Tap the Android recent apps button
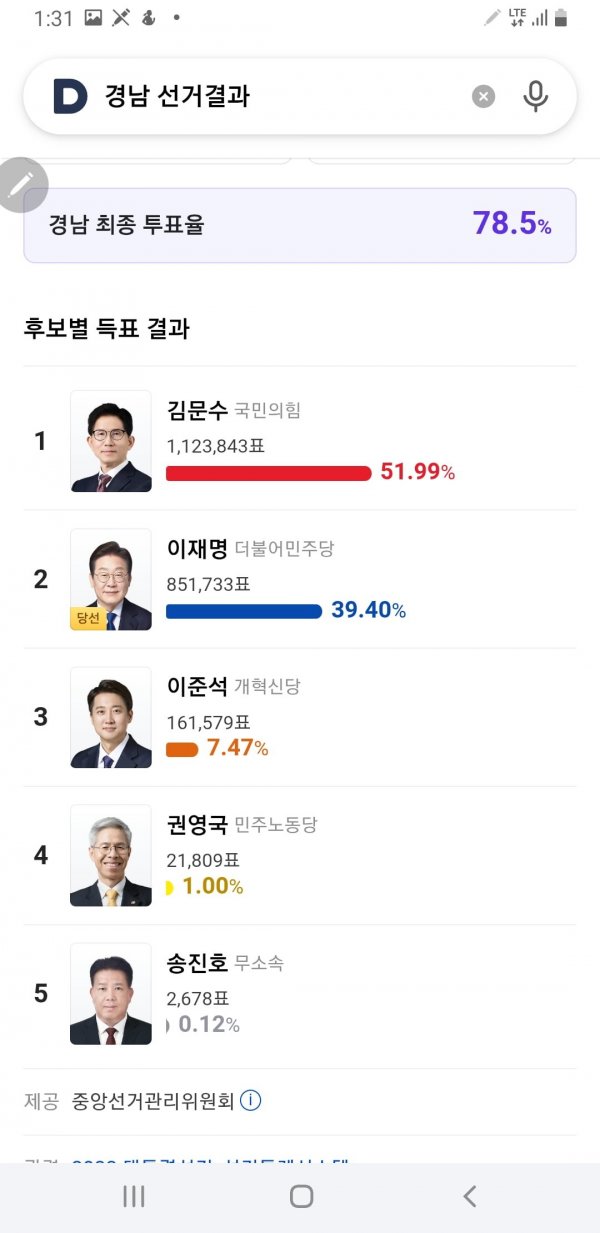Screen dimensions: 600x1233 click(x=133, y=1196)
